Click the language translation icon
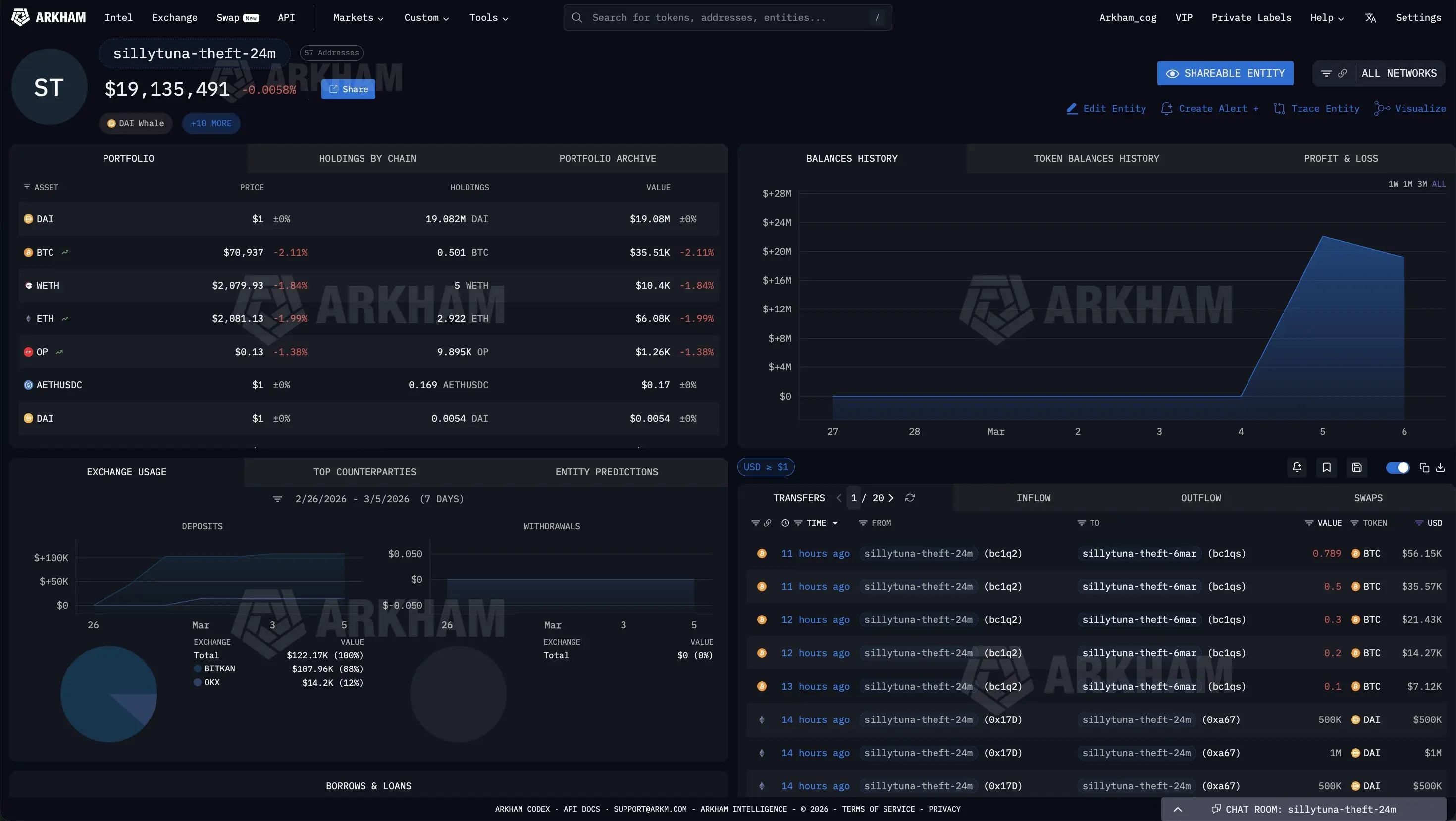This screenshot has width=1456, height=821. click(x=1370, y=17)
